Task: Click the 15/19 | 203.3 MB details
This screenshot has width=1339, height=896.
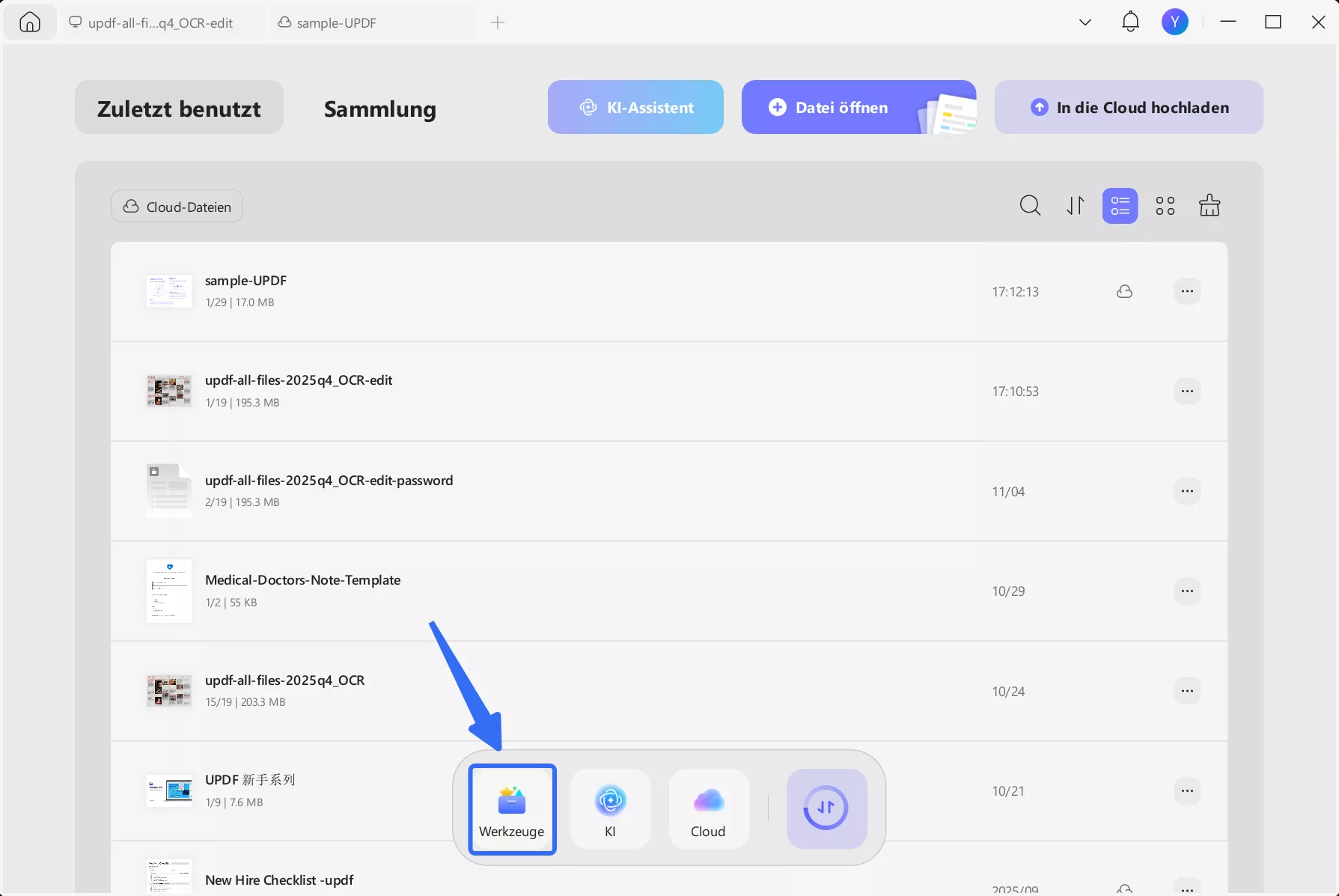Action: click(x=245, y=702)
